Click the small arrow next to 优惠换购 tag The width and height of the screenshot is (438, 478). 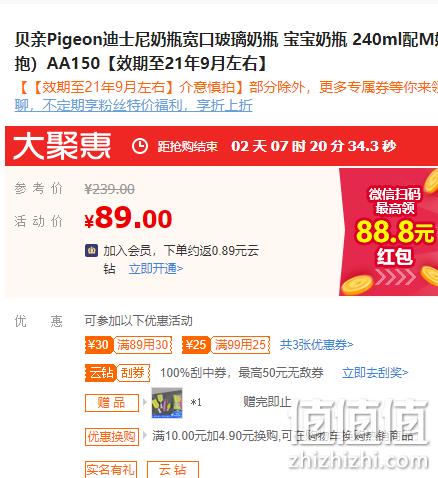coord(144,435)
